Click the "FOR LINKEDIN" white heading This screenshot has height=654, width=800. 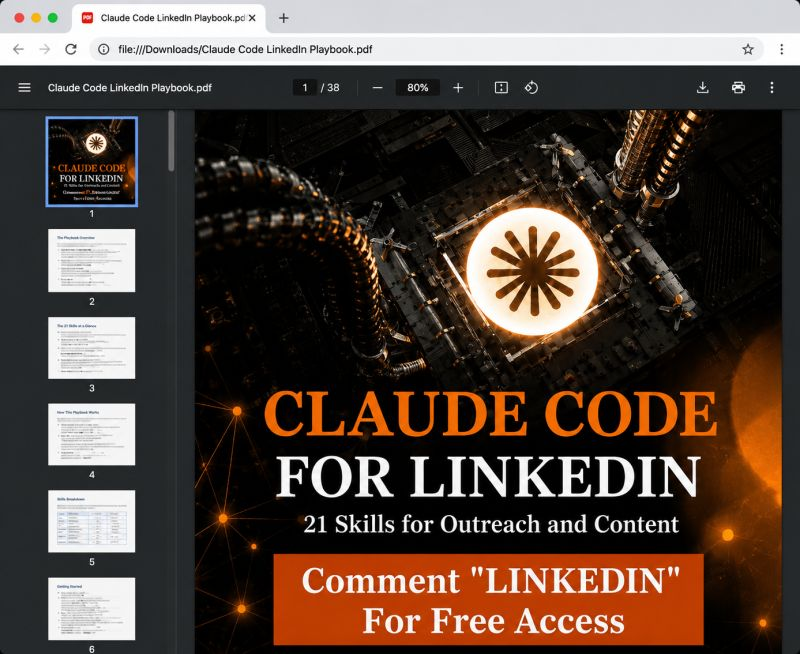click(488, 476)
